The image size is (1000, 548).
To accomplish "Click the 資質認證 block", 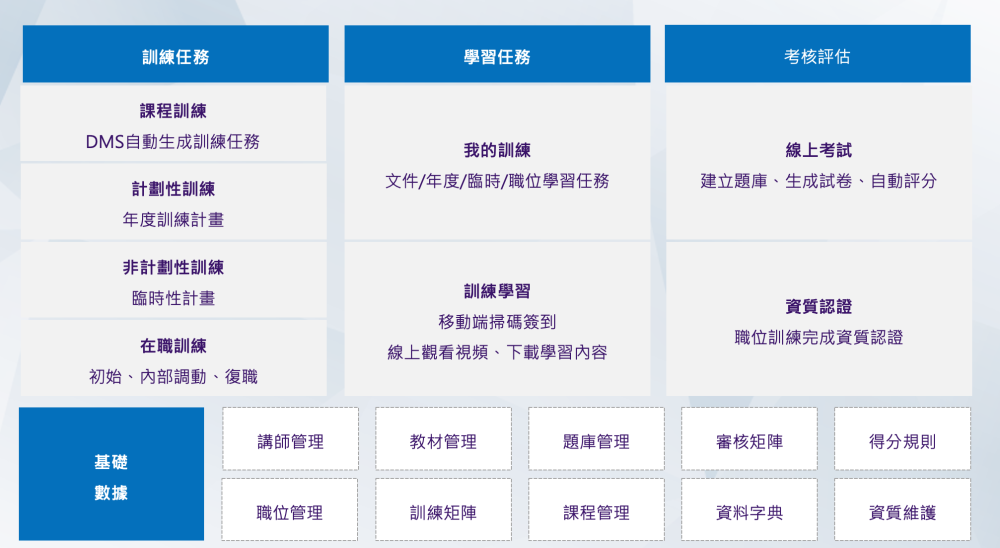I will coord(818,321).
